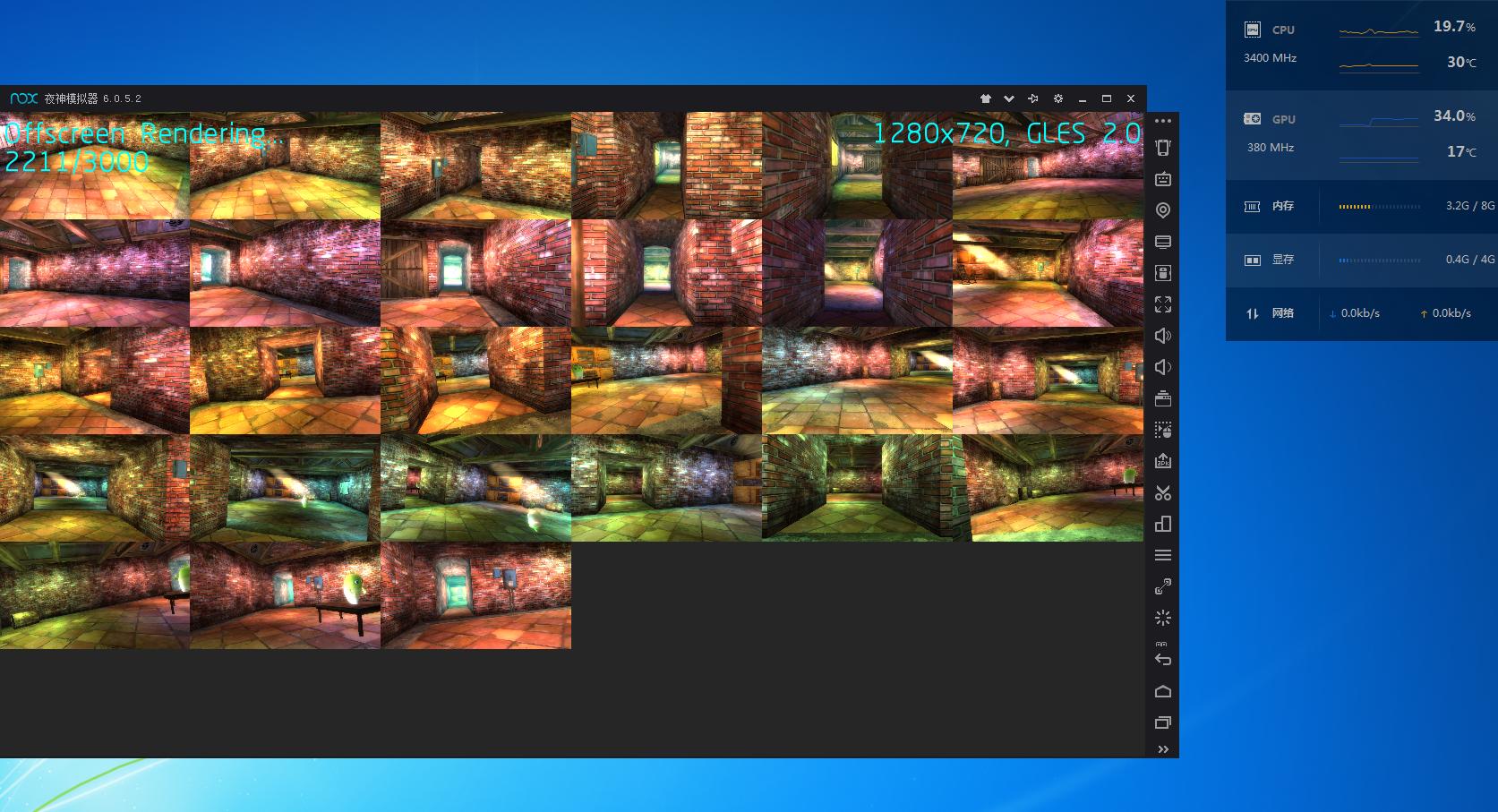Screen dimensions: 1498x812
Task: Click the video memory usage bar 0.4G / 4G
Action: tap(1379, 260)
